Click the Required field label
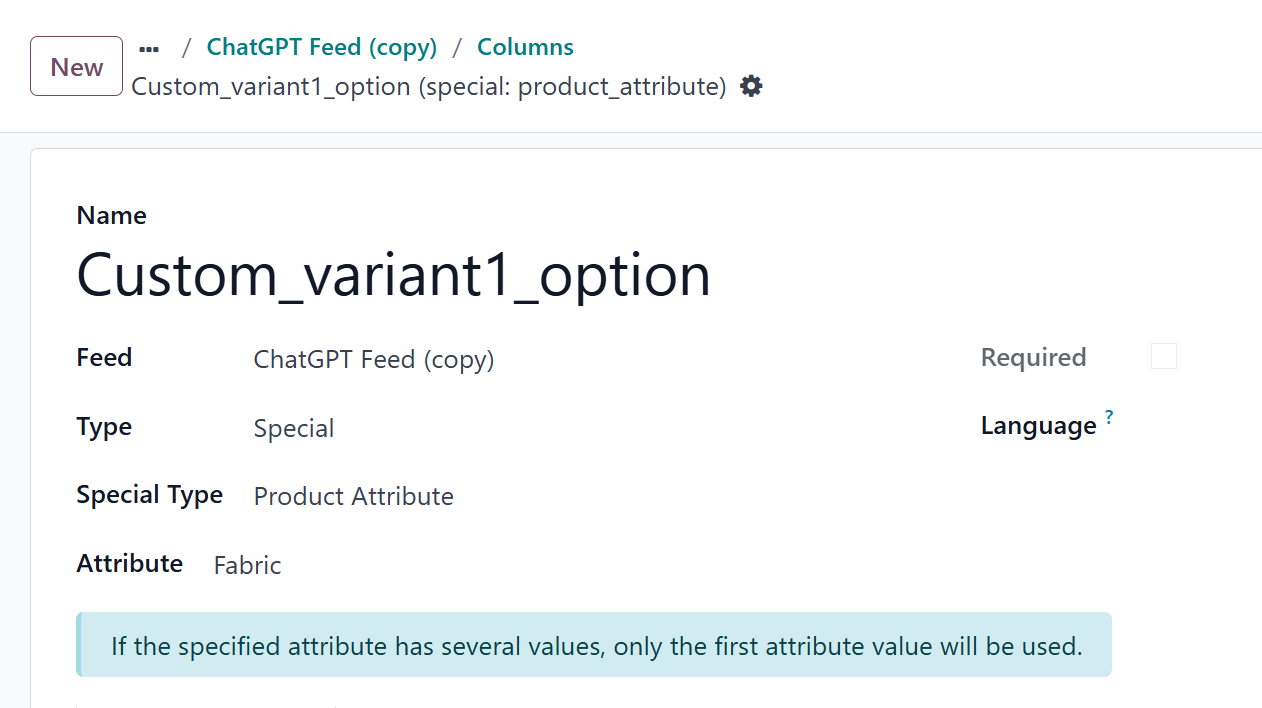 (1033, 357)
